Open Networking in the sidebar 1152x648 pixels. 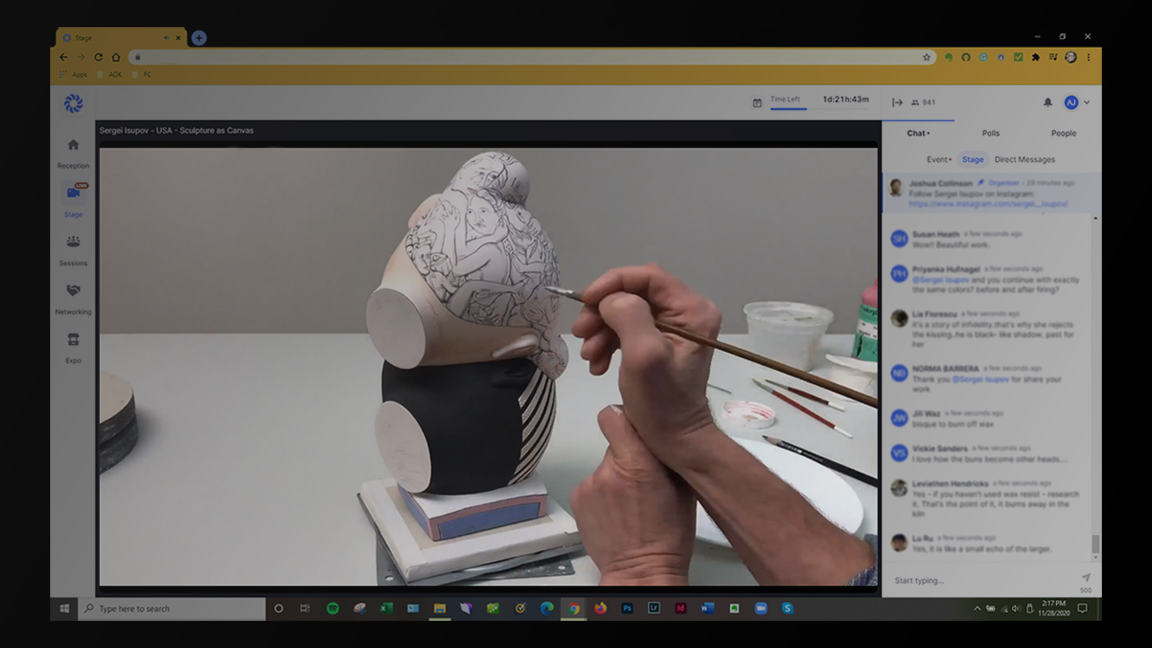click(73, 299)
